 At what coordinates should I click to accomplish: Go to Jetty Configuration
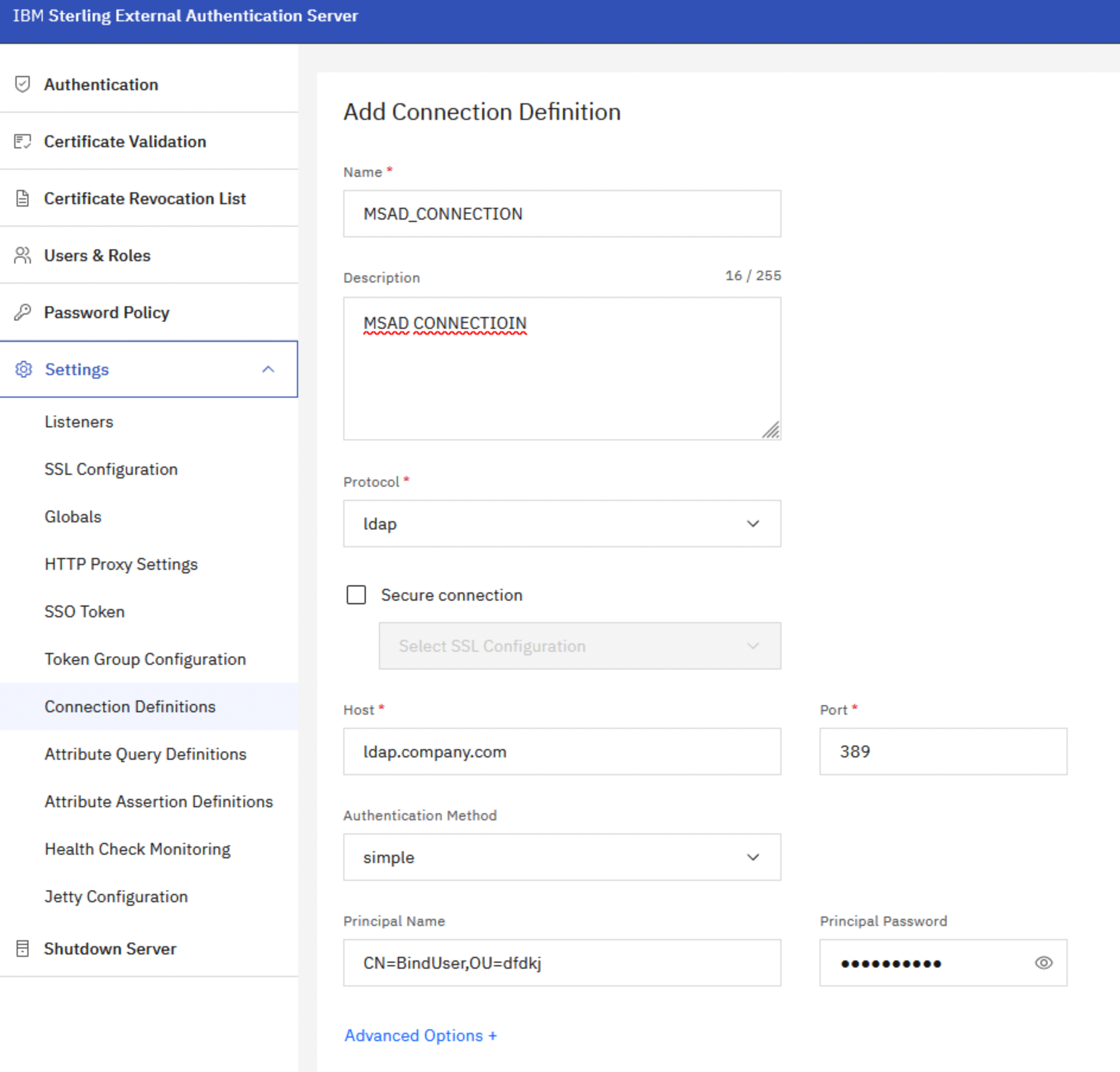(149, 896)
